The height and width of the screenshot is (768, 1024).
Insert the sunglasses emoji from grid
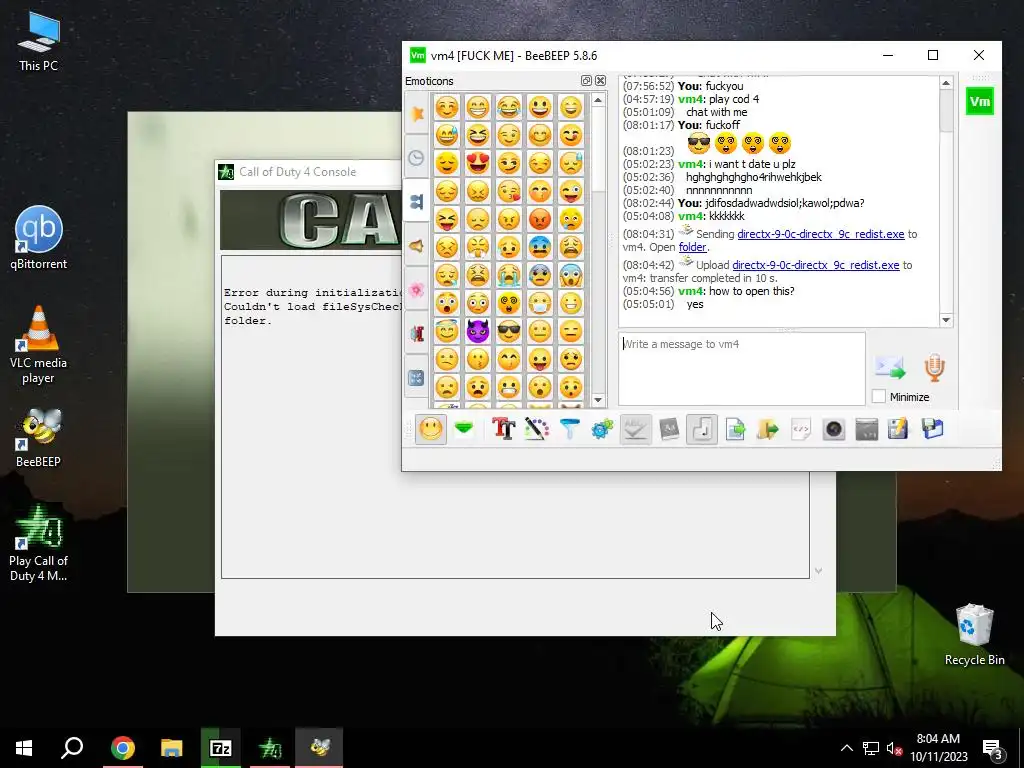(509, 331)
